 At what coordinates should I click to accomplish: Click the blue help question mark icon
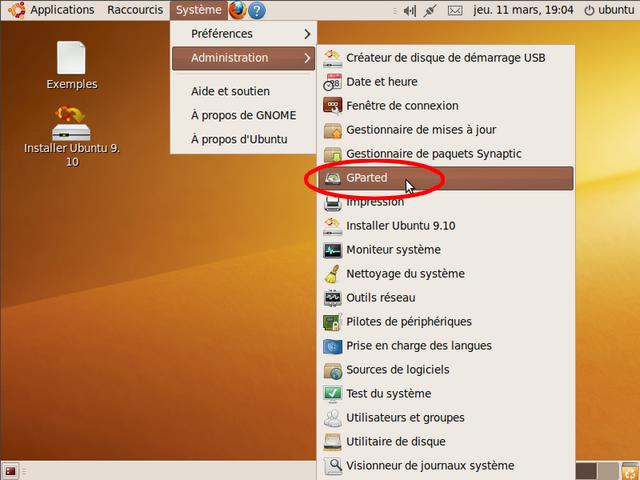pos(257,11)
